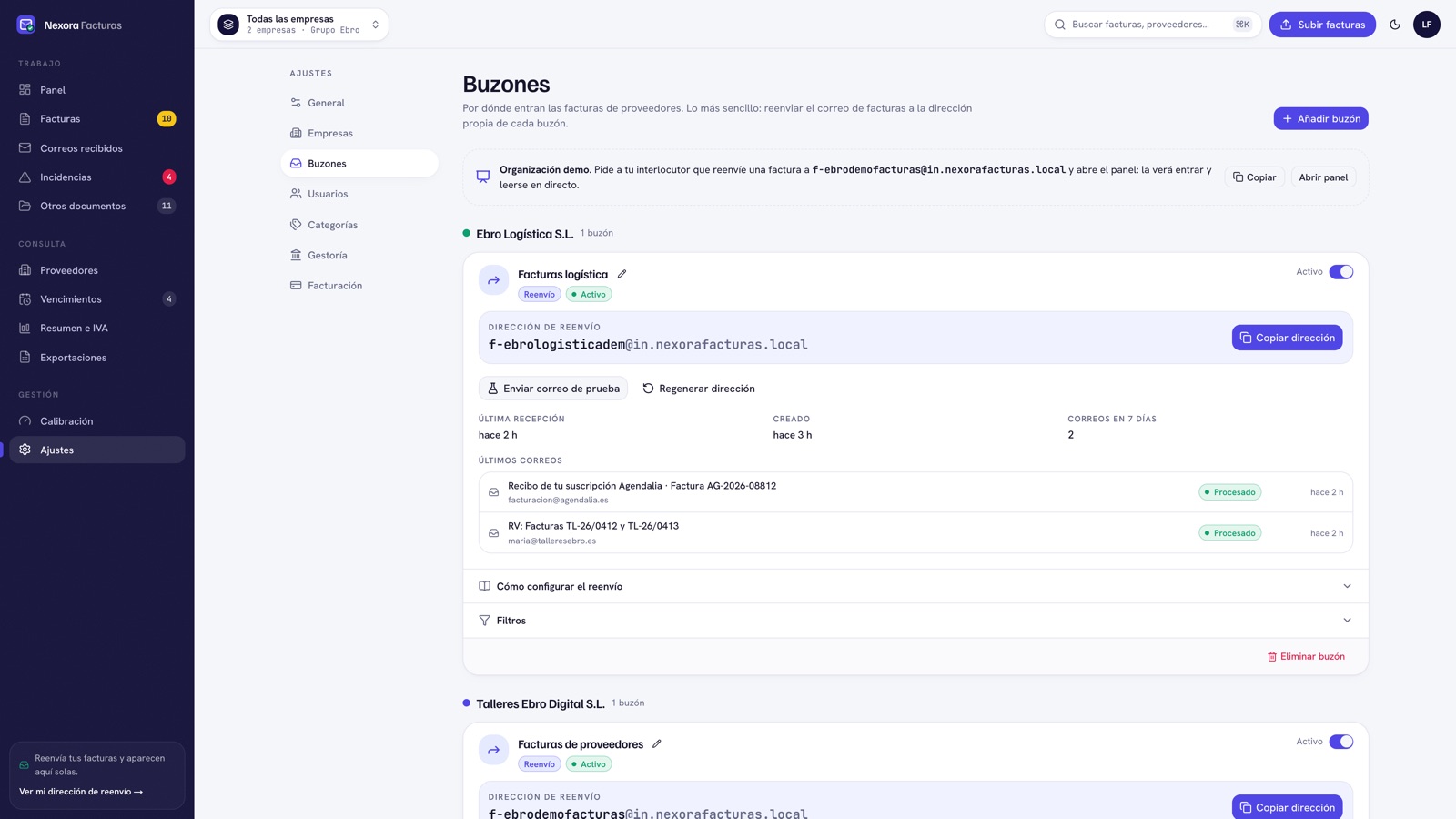Expand Cómo configurar el reenvío section
Viewport: 1456px width, 819px height.
pyautogui.click(x=915, y=586)
